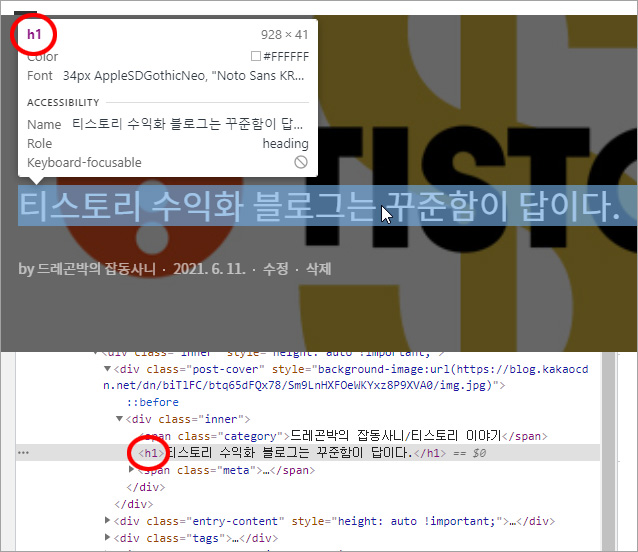Click the #FFFFFF color swatch in tooltip
The width and height of the screenshot is (638, 552).
(256, 56)
